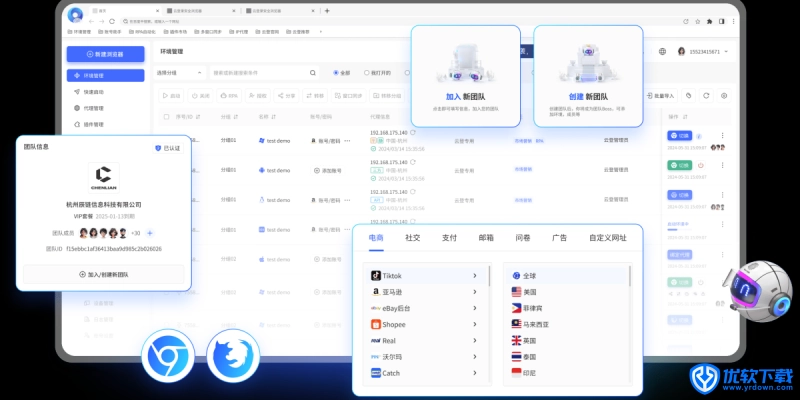Switch to the 邮箱 tab
Image resolution: width=800 pixels, height=400 pixels.
pyautogui.click(x=486, y=238)
